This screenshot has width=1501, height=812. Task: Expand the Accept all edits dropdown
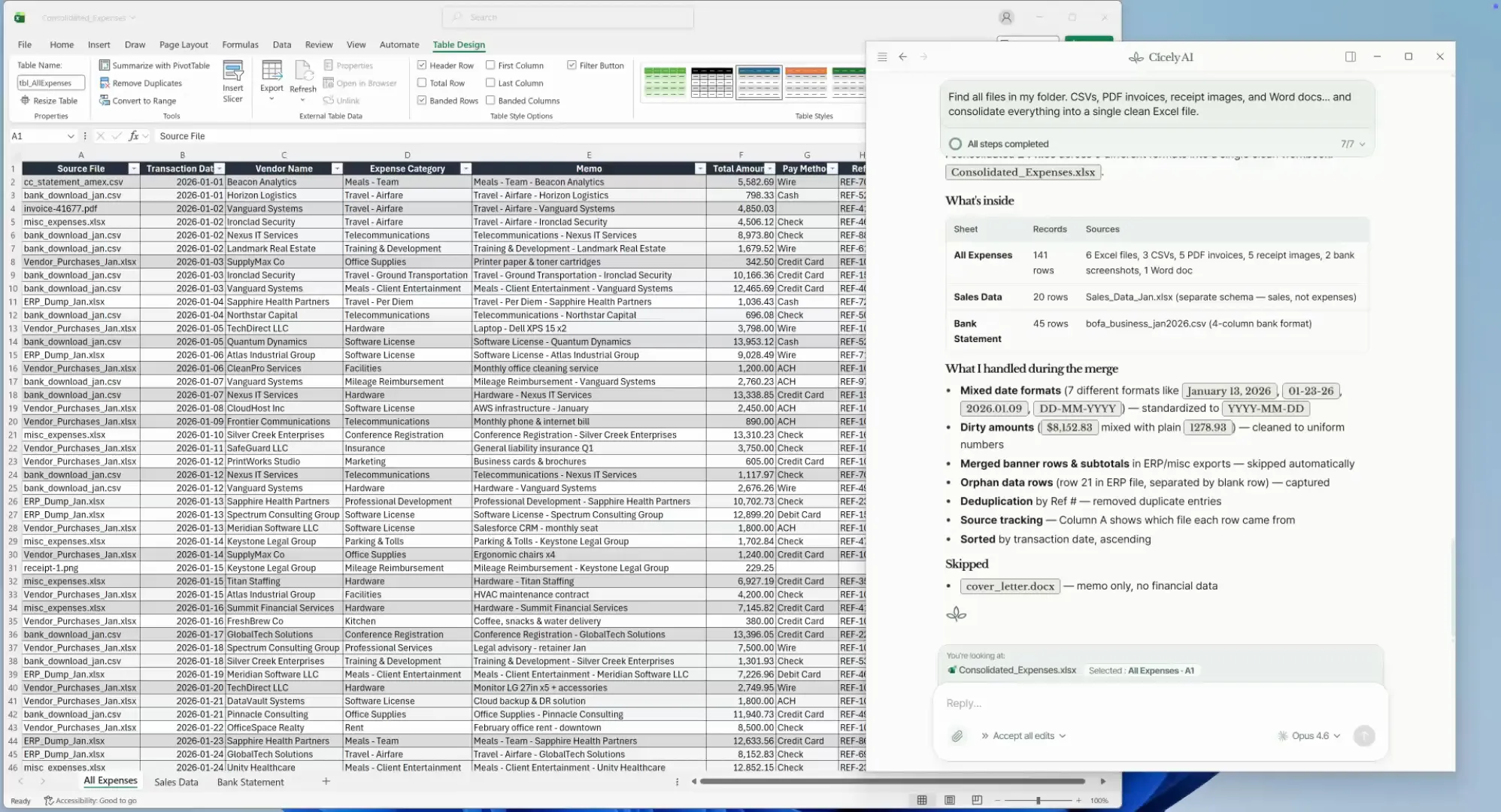pos(1028,736)
